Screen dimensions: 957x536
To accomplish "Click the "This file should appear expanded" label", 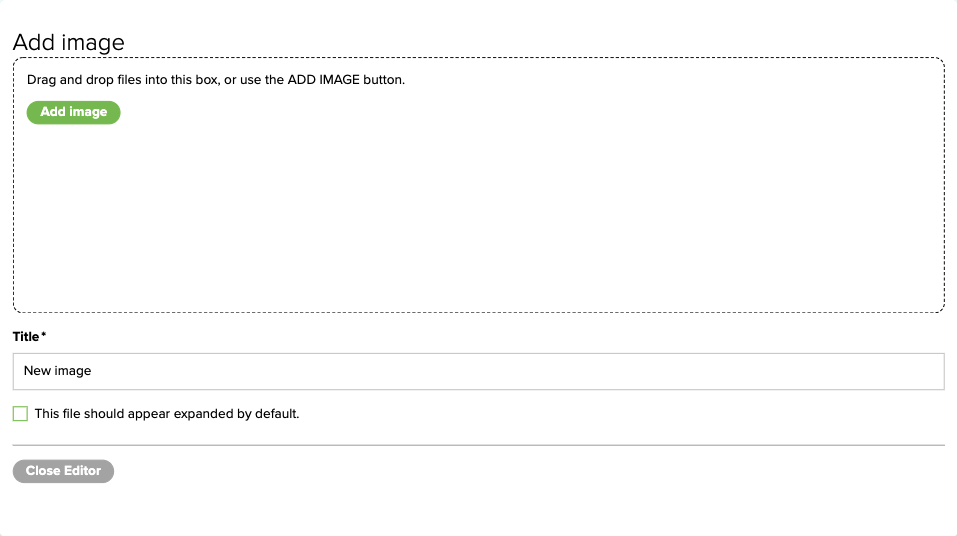I will 167,414.
